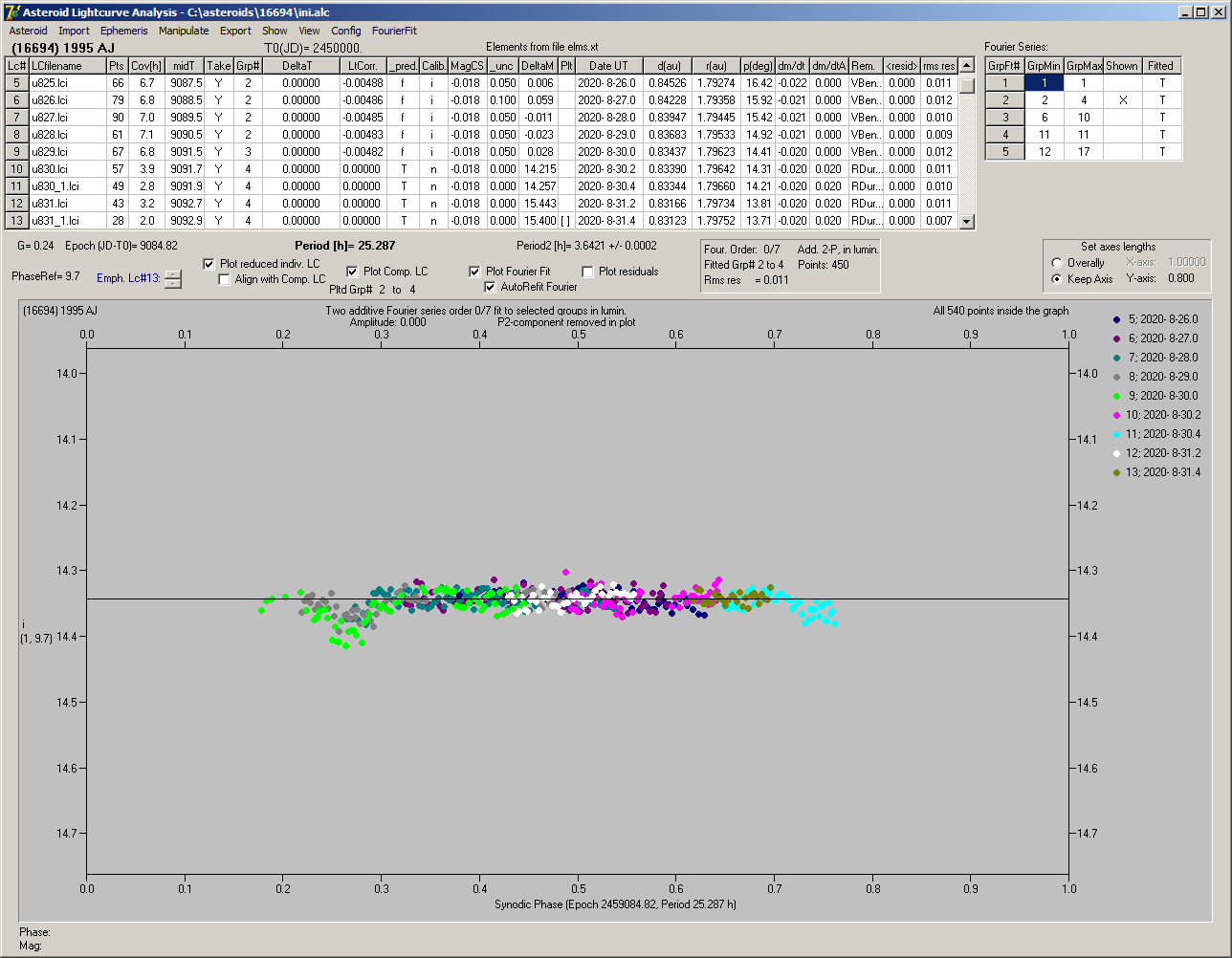Viewport: 1232px width, 958px height.
Task: Click Fourier Series row button 5
Action: point(1005,152)
